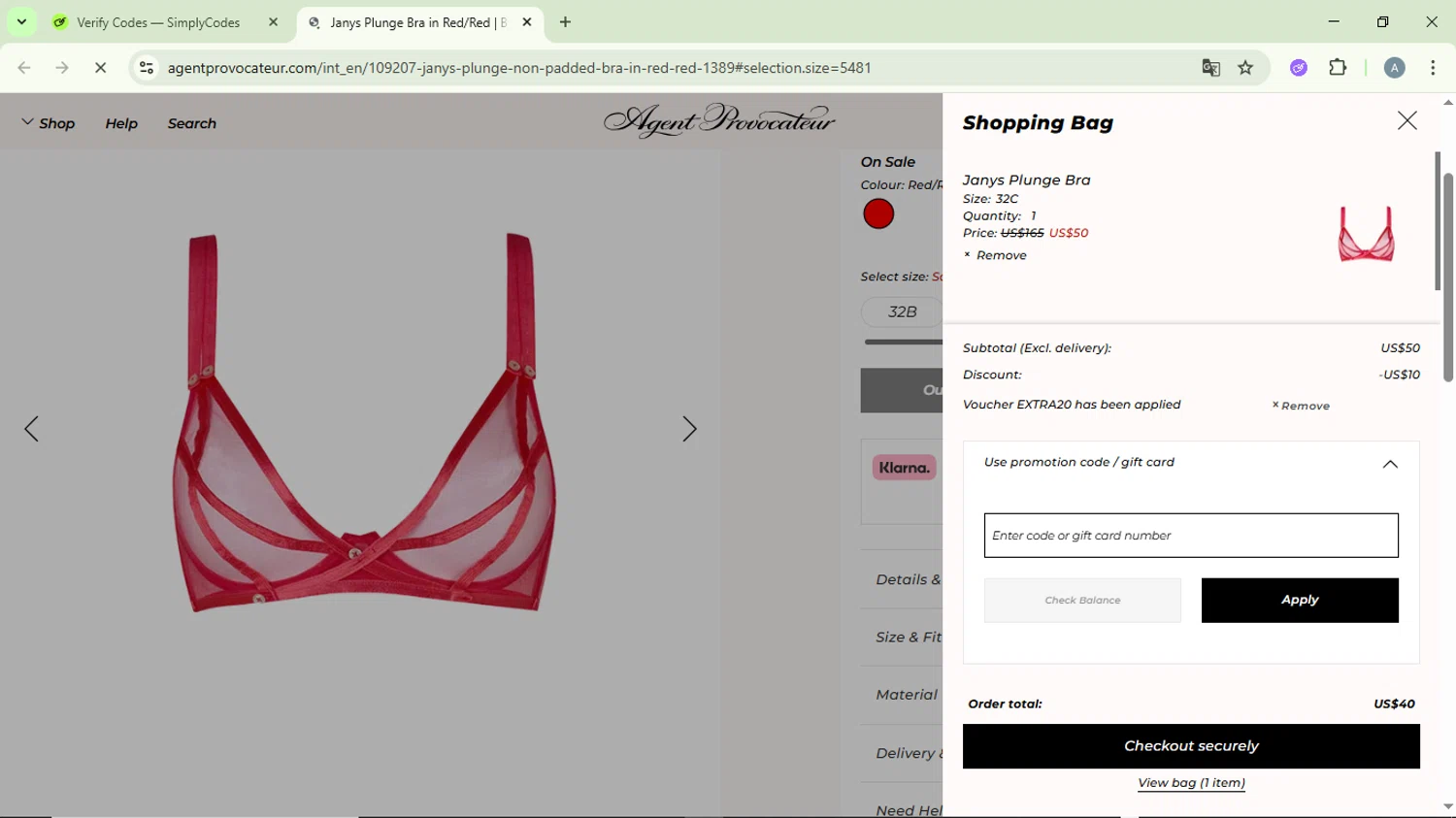Translate this page icon

1210,68
